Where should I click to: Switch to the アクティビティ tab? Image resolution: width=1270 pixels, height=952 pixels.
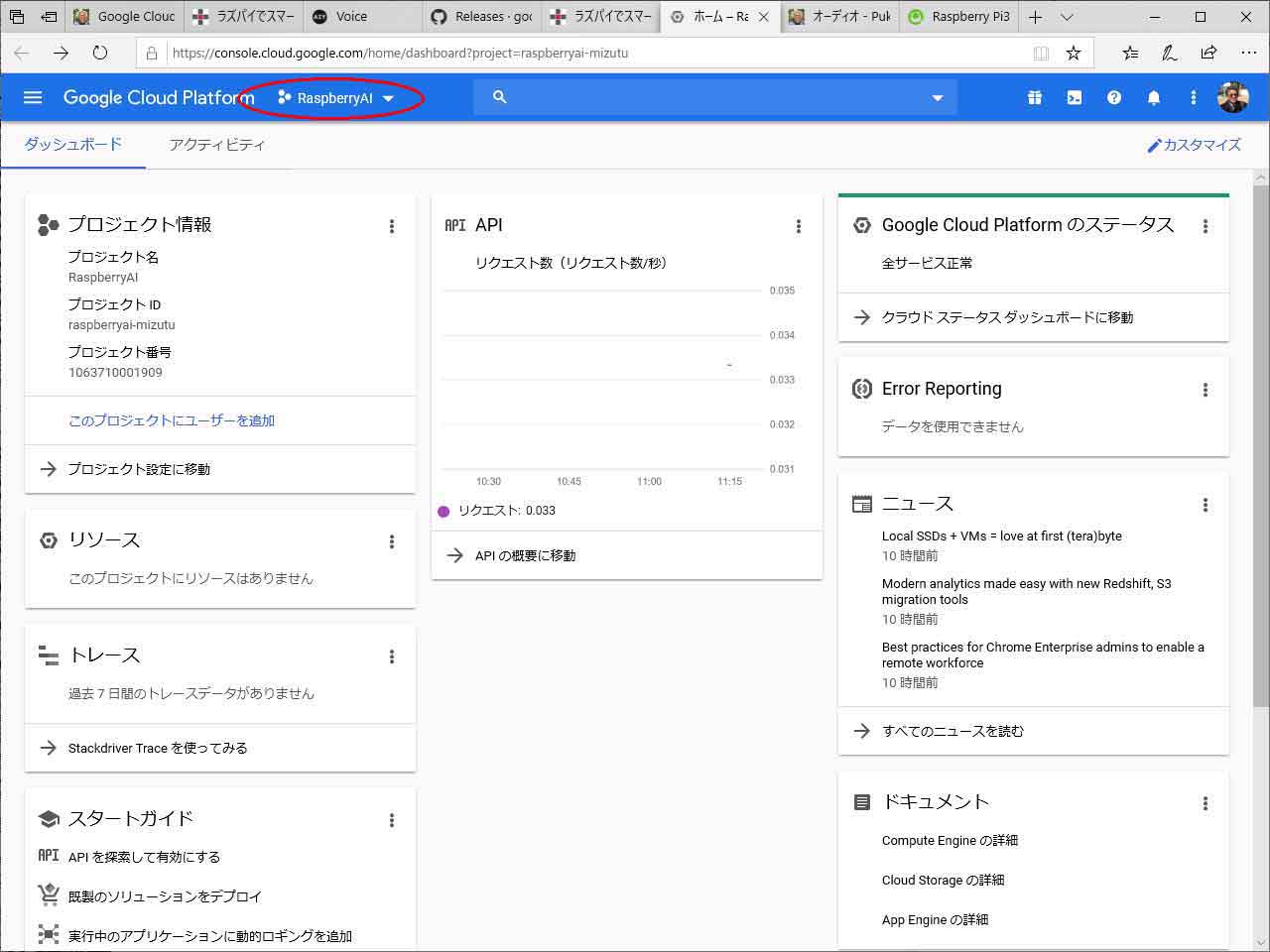click(217, 145)
